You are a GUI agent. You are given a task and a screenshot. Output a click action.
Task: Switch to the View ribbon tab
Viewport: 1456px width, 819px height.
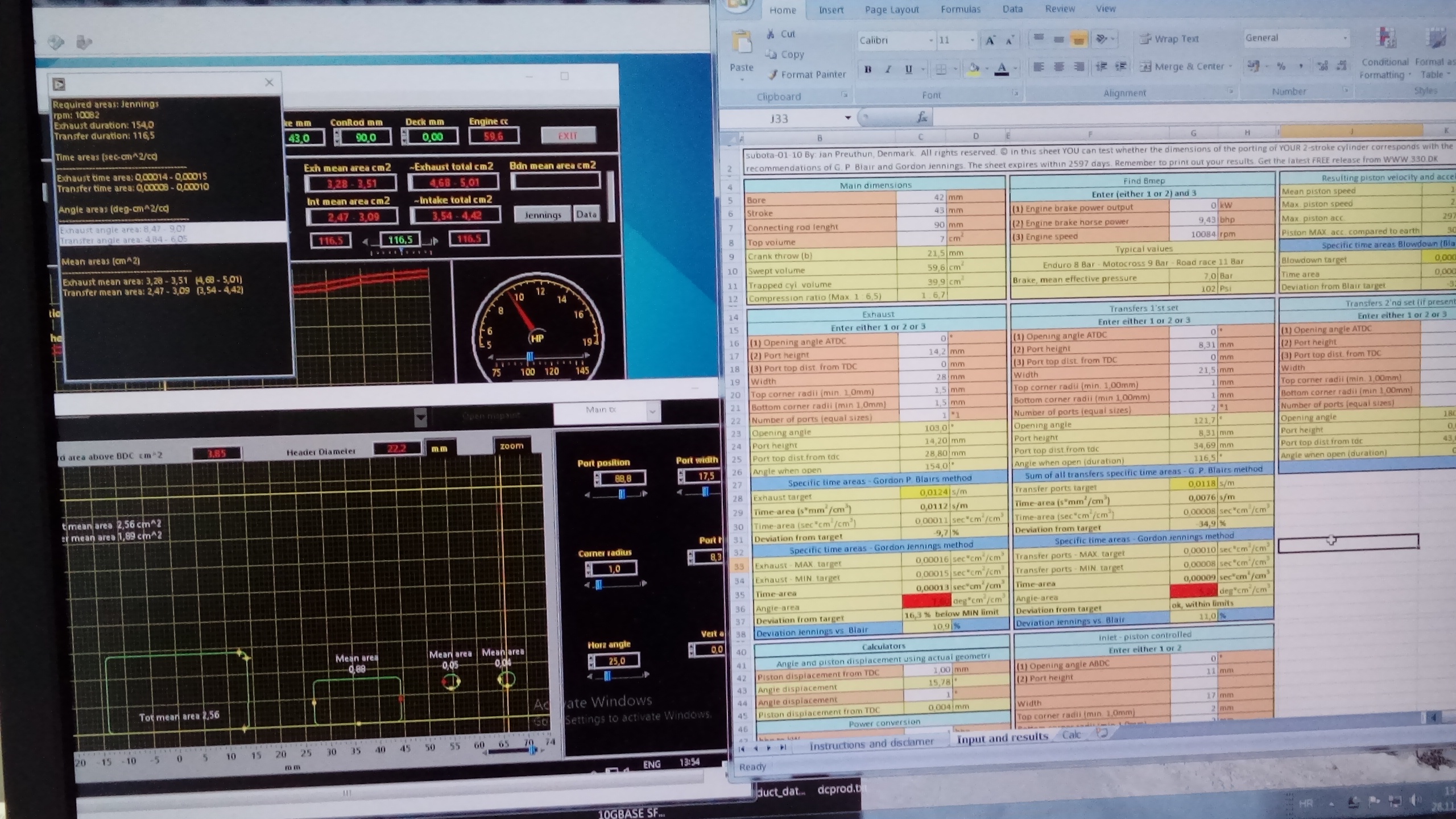[1105, 9]
